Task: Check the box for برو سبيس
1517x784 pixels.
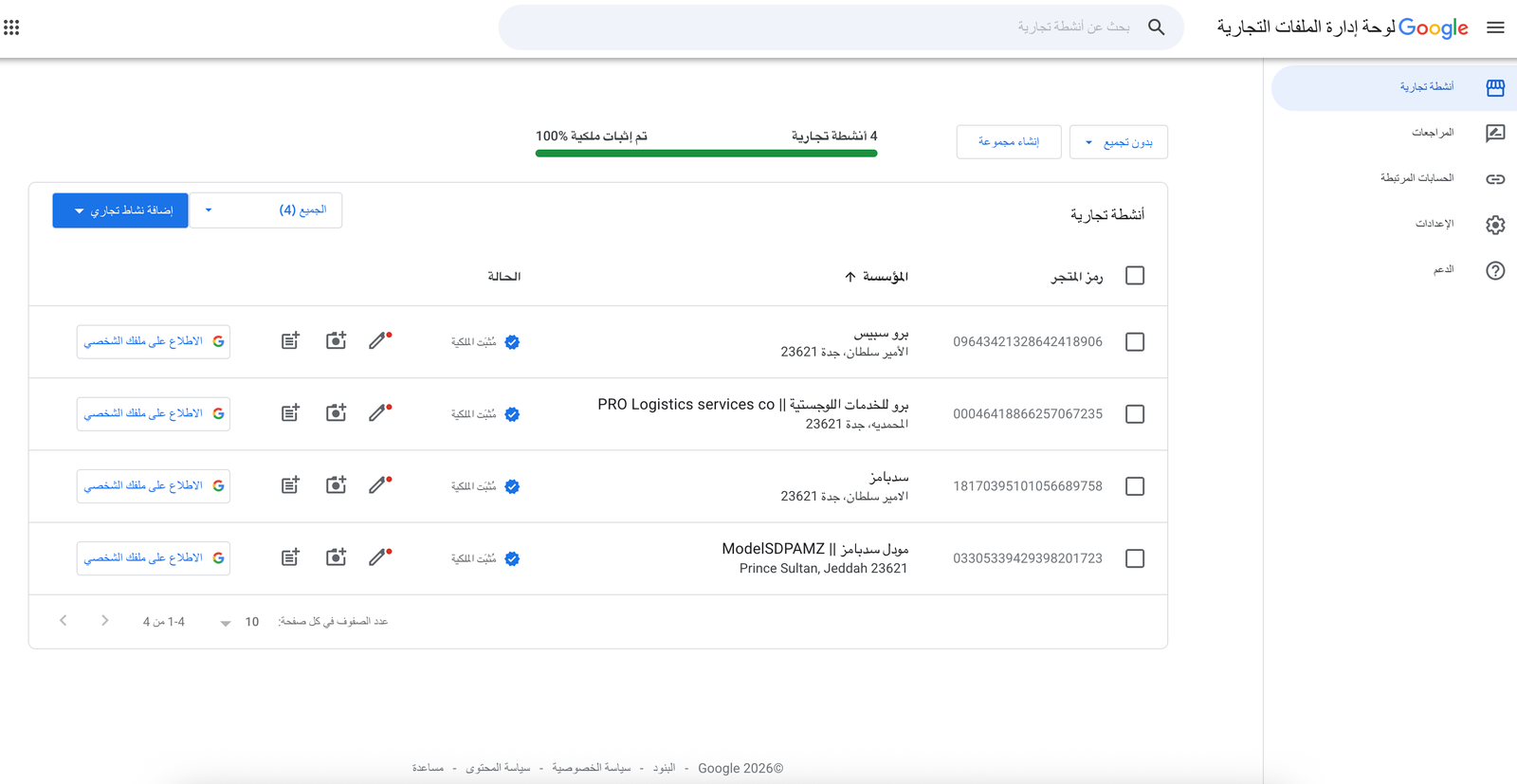Action: [1135, 342]
